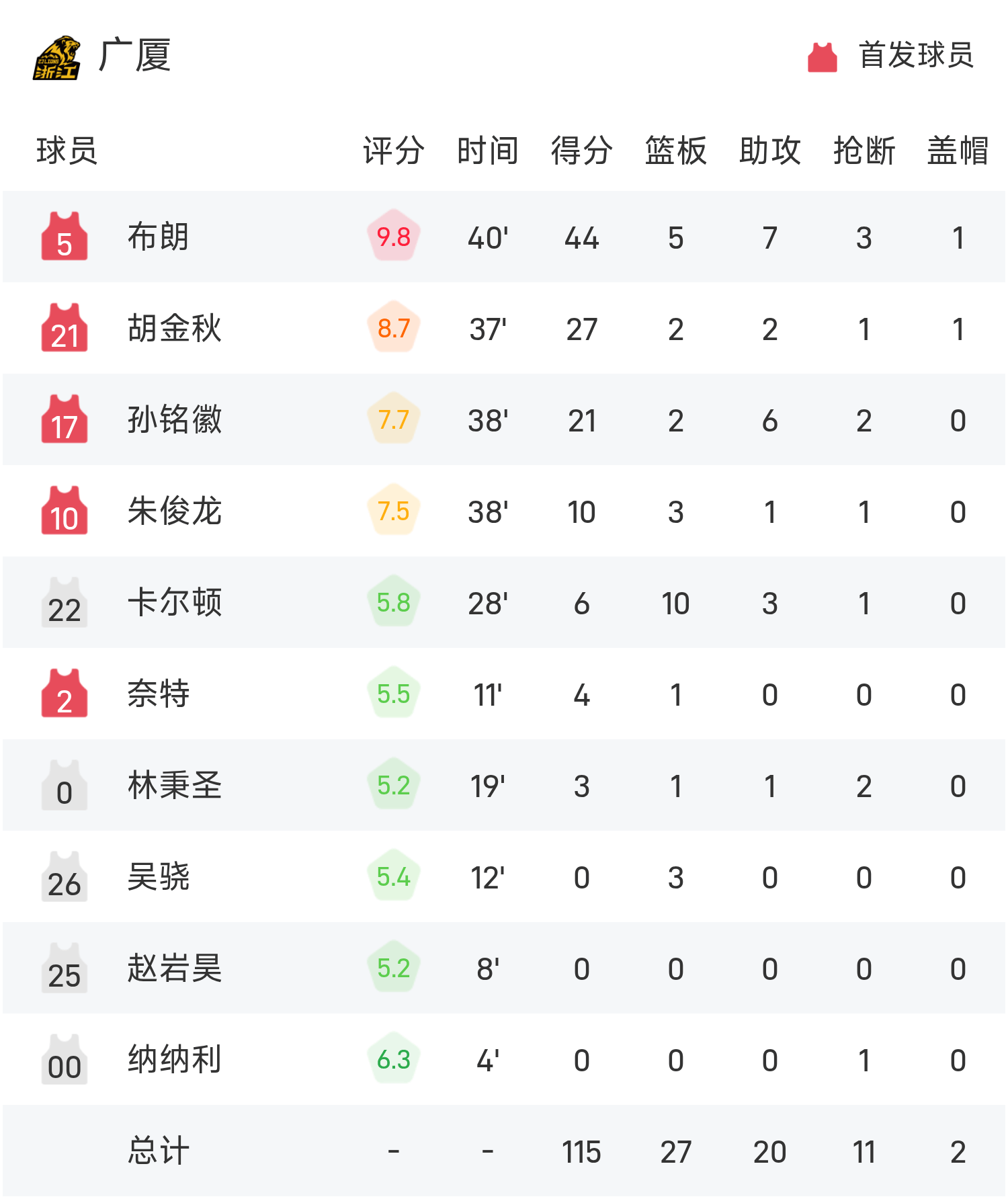Image resolution: width=1008 pixels, height=1199 pixels.
Task: Click the number 21 jersey icon
Action: (65, 328)
